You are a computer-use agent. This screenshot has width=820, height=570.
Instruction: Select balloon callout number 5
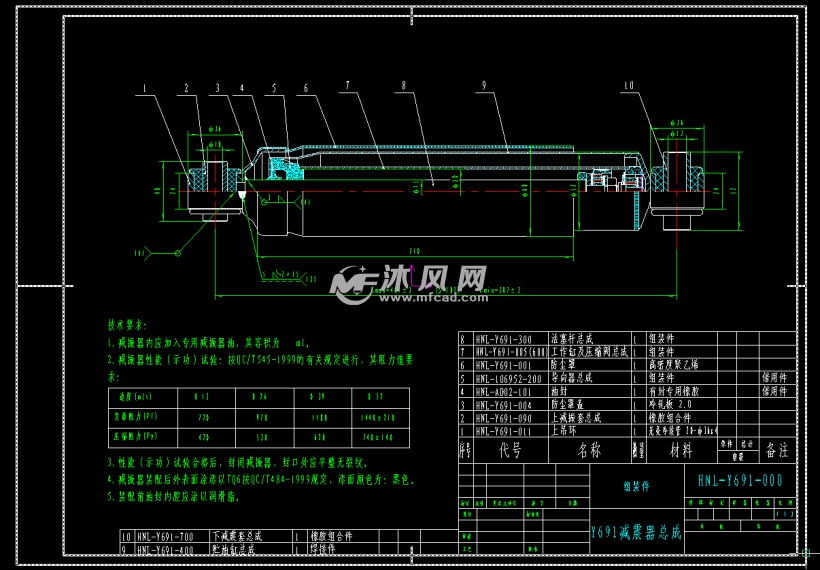[274, 88]
